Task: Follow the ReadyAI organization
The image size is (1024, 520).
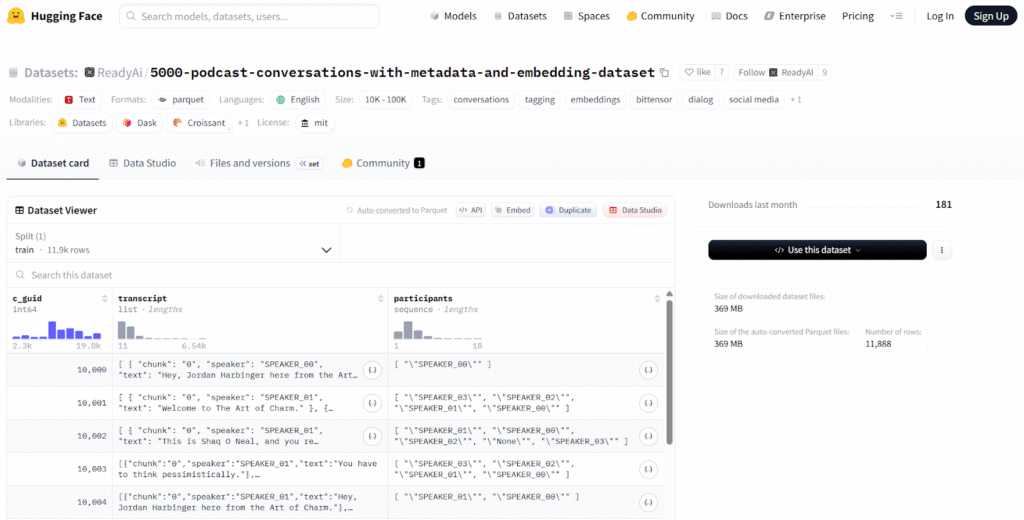Action: click(x=775, y=73)
